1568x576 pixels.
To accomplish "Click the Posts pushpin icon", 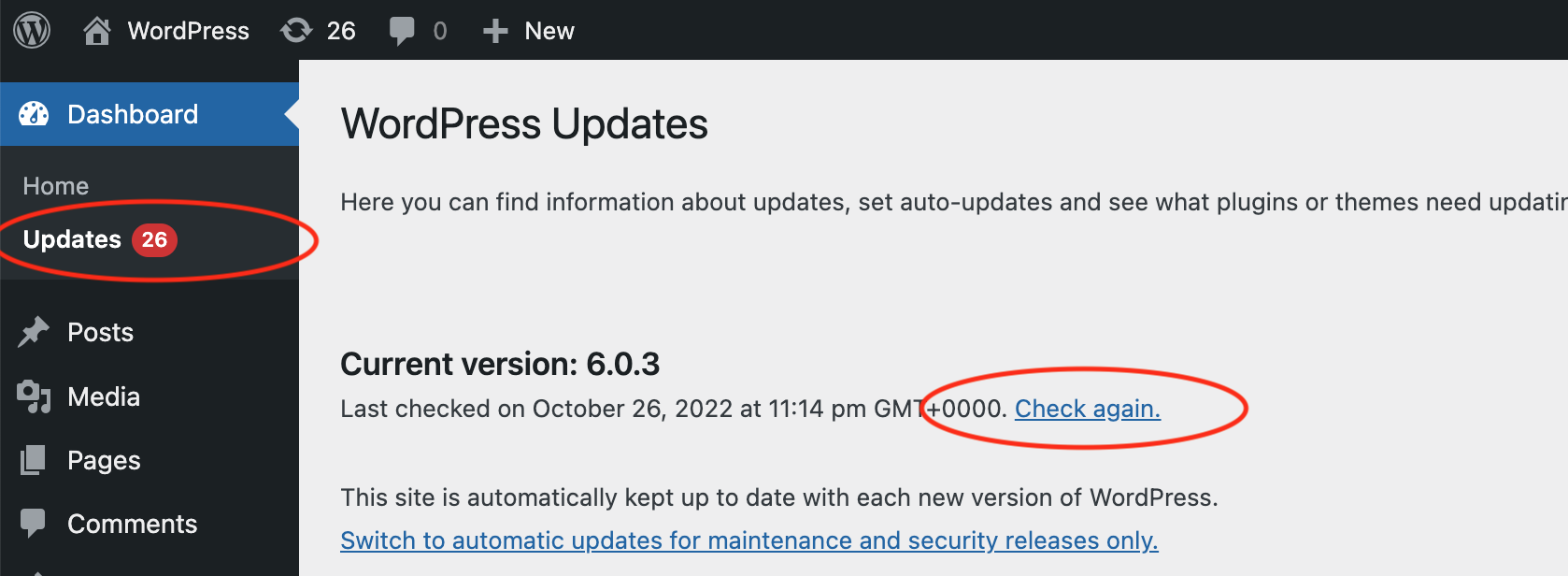I will coord(34,332).
